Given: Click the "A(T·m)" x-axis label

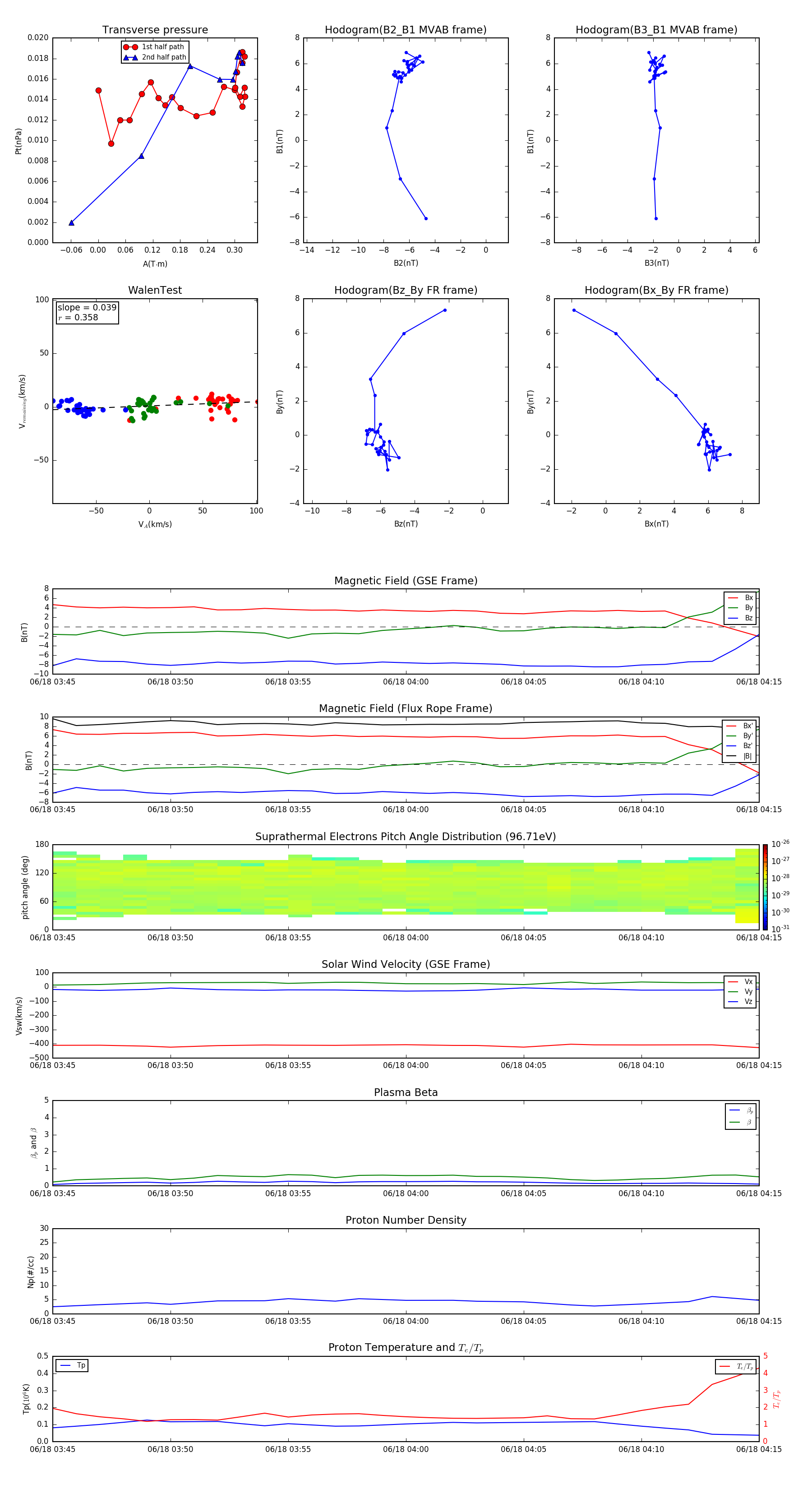Looking at the screenshot, I should click(155, 264).
